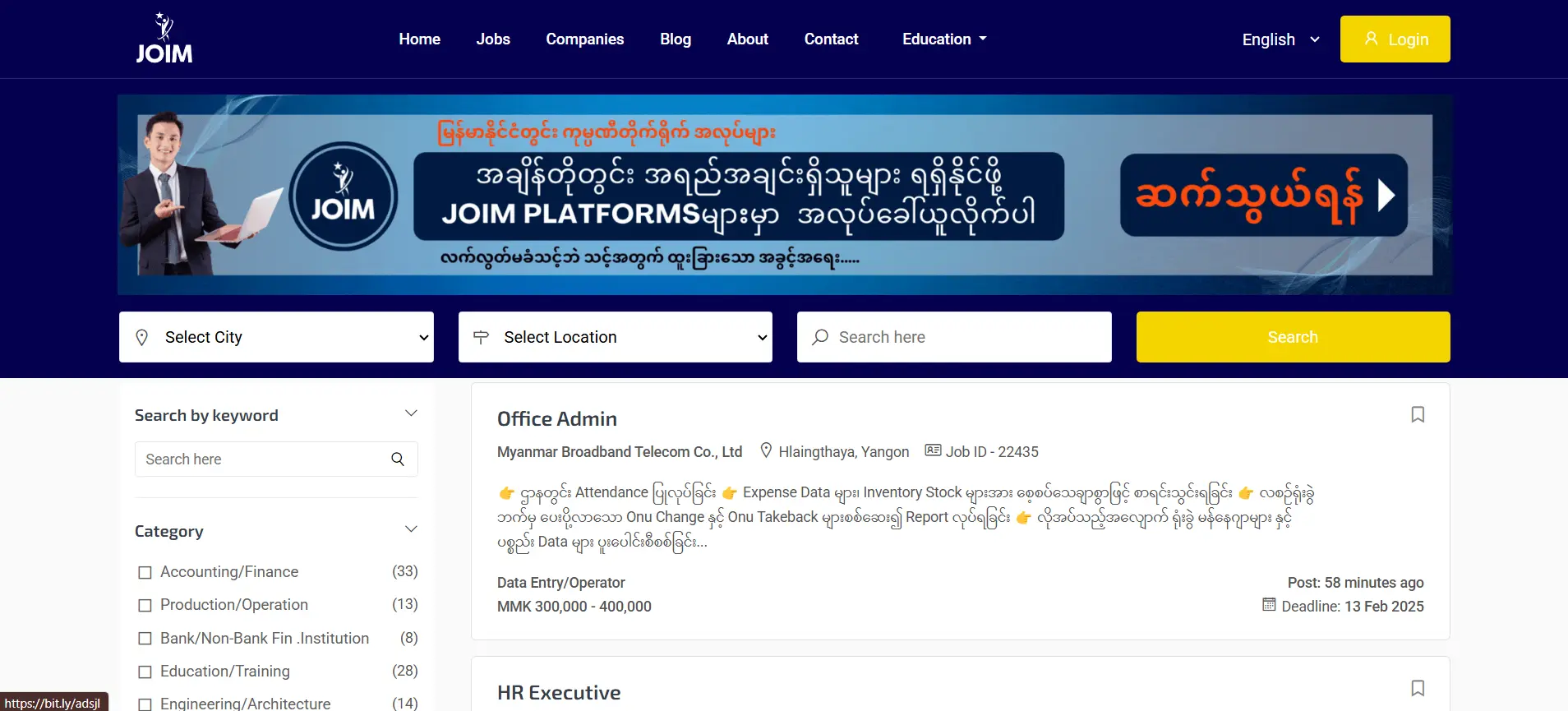Click the pin icon in Select City
This screenshot has width=1568, height=711.
[141, 337]
